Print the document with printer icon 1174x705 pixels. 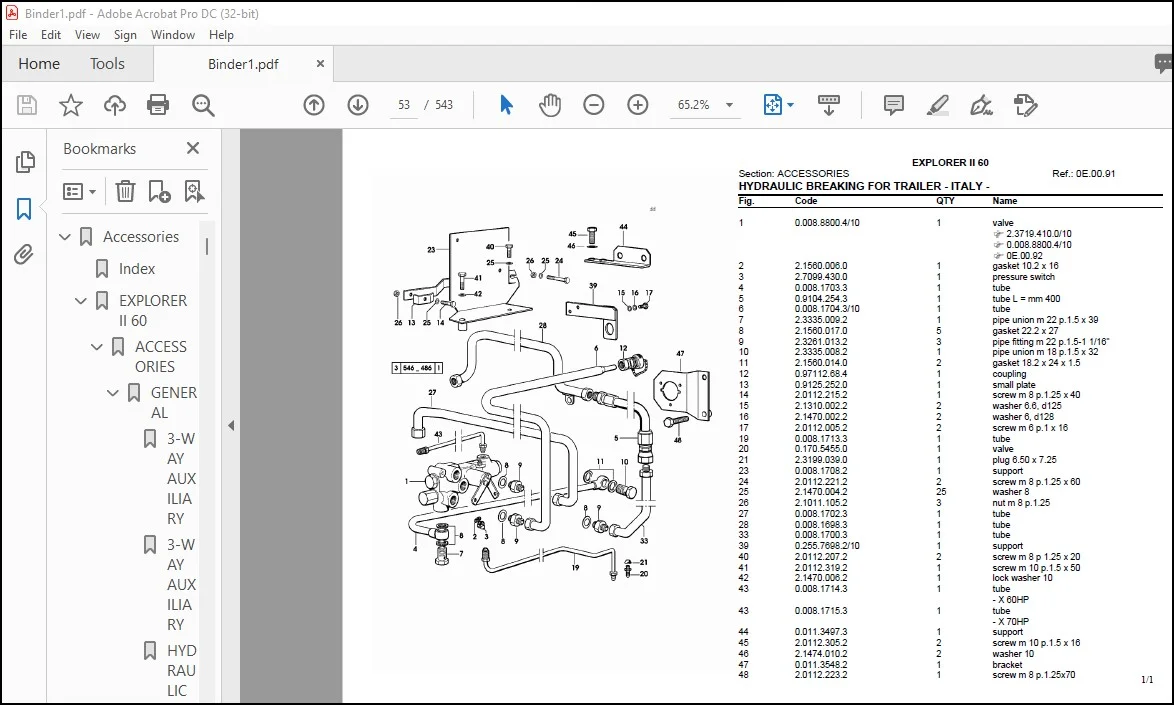(x=158, y=105)
